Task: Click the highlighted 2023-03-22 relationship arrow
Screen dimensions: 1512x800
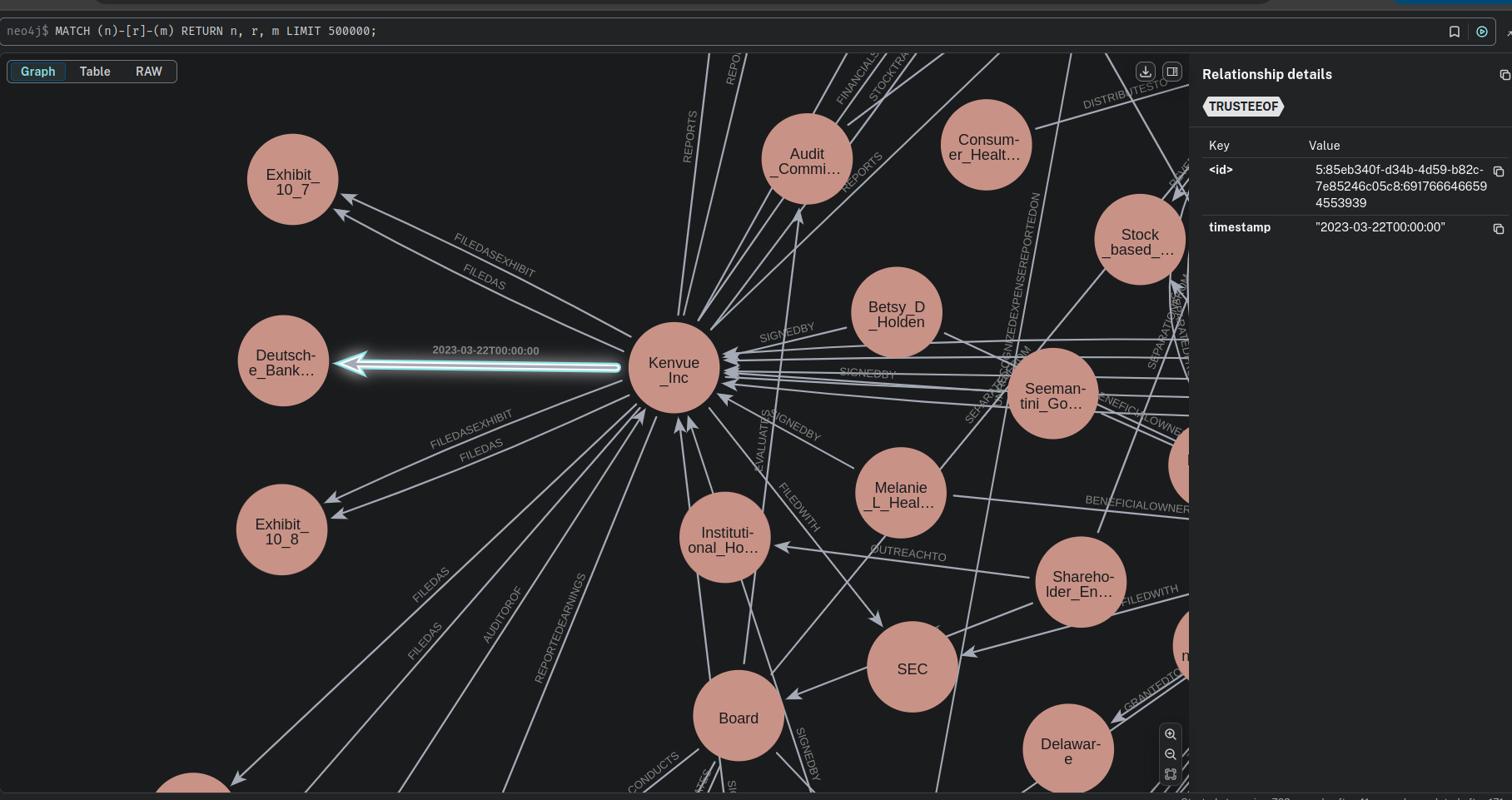Action: point(479,365)
